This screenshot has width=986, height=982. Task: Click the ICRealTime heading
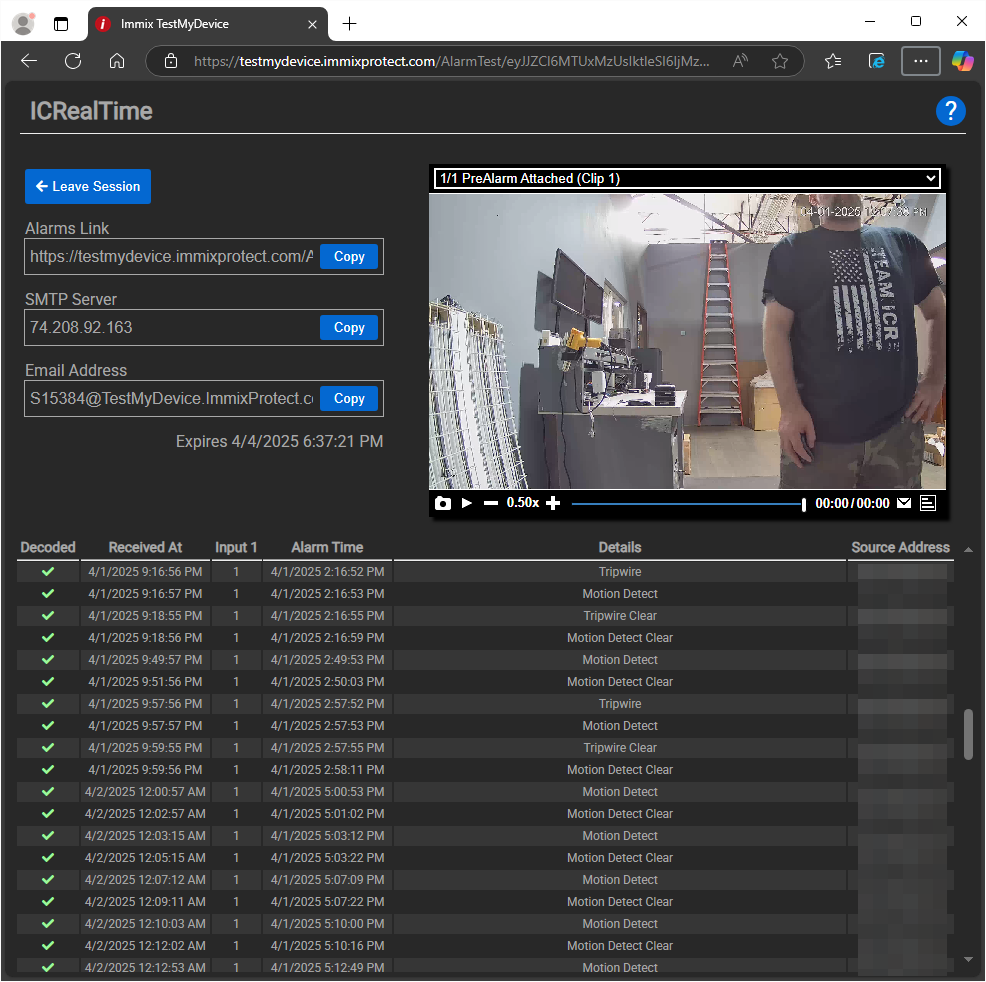(91, 111)
